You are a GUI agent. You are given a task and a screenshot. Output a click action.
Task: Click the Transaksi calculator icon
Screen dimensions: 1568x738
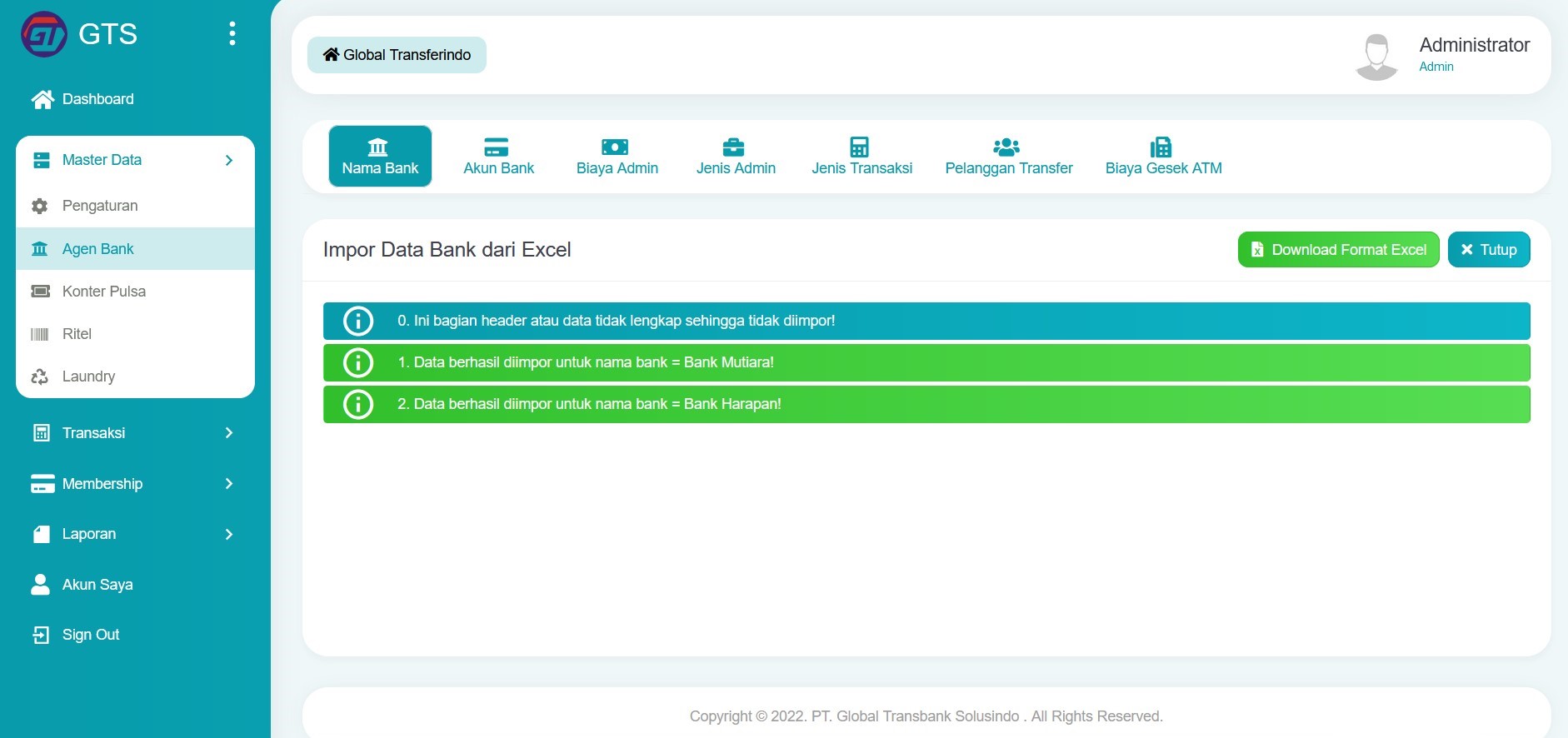point(41,433)
